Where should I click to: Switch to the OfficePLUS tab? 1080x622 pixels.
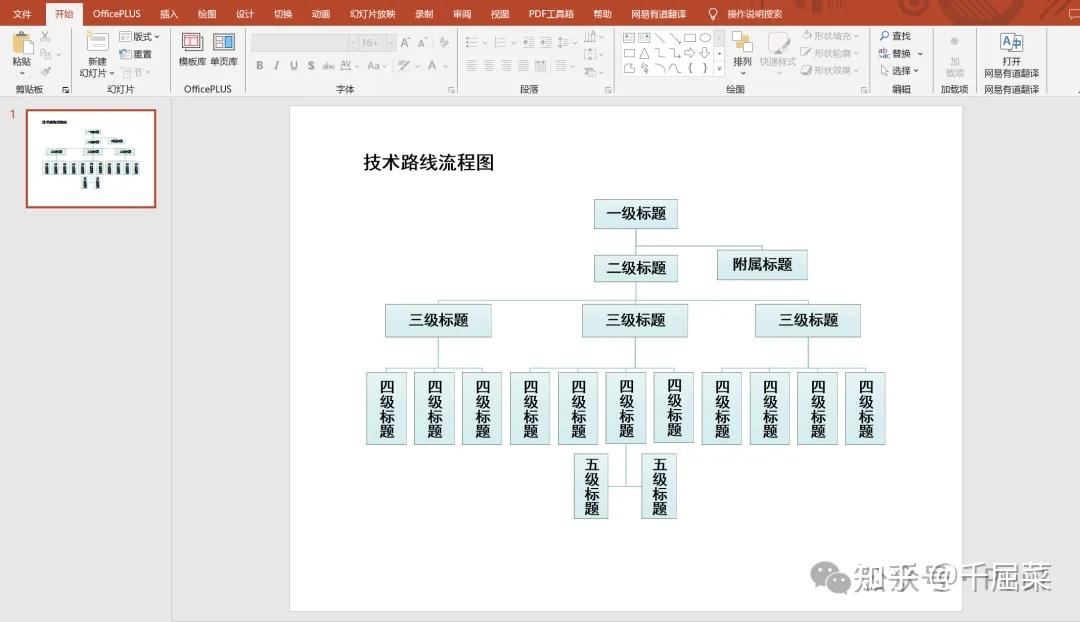tap(116, 14)
